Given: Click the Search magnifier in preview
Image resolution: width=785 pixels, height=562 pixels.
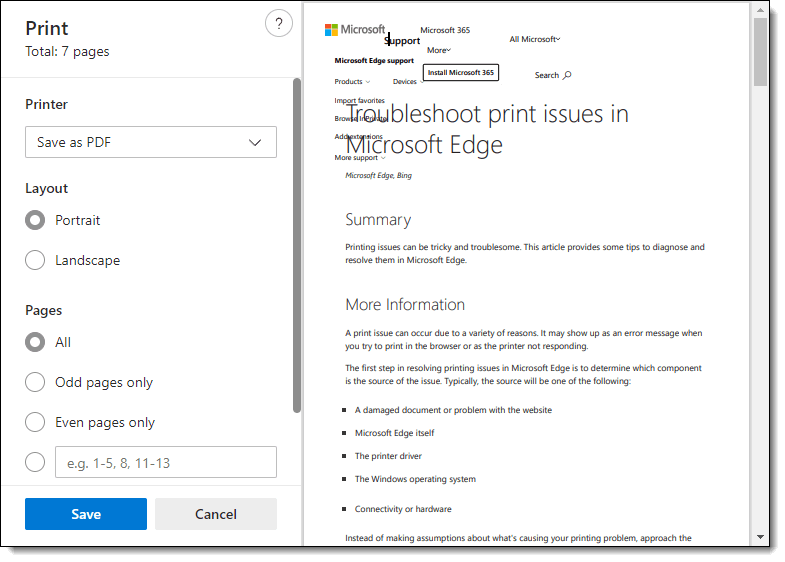Looking at the screenshot, I should 567,75.
